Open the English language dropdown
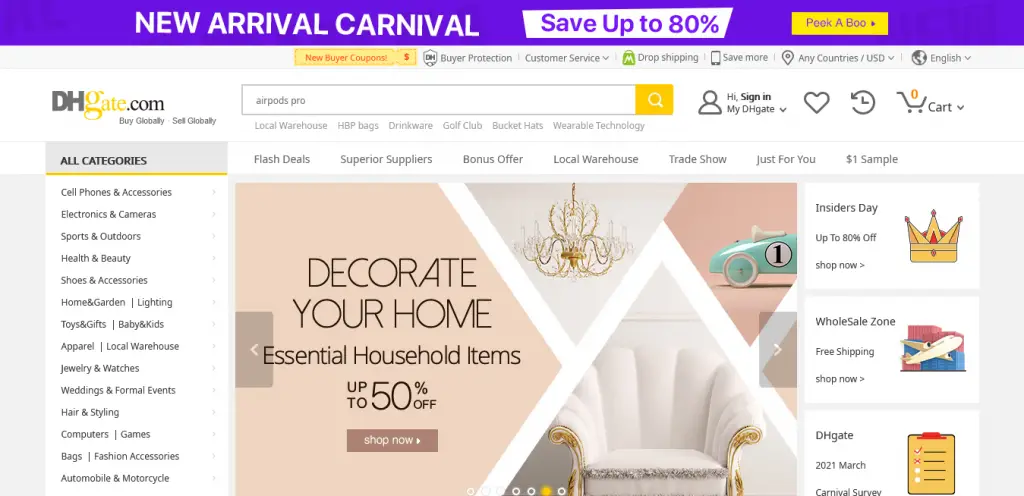1024x496 pixels. [942, 58]
